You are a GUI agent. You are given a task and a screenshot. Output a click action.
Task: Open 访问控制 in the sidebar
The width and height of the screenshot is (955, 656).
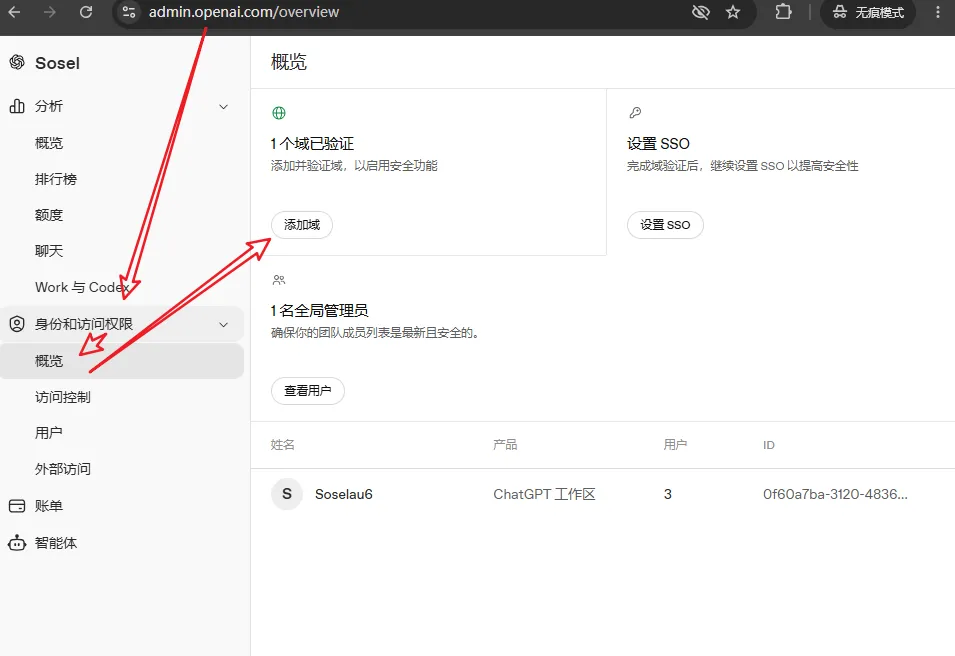[63, 397]
